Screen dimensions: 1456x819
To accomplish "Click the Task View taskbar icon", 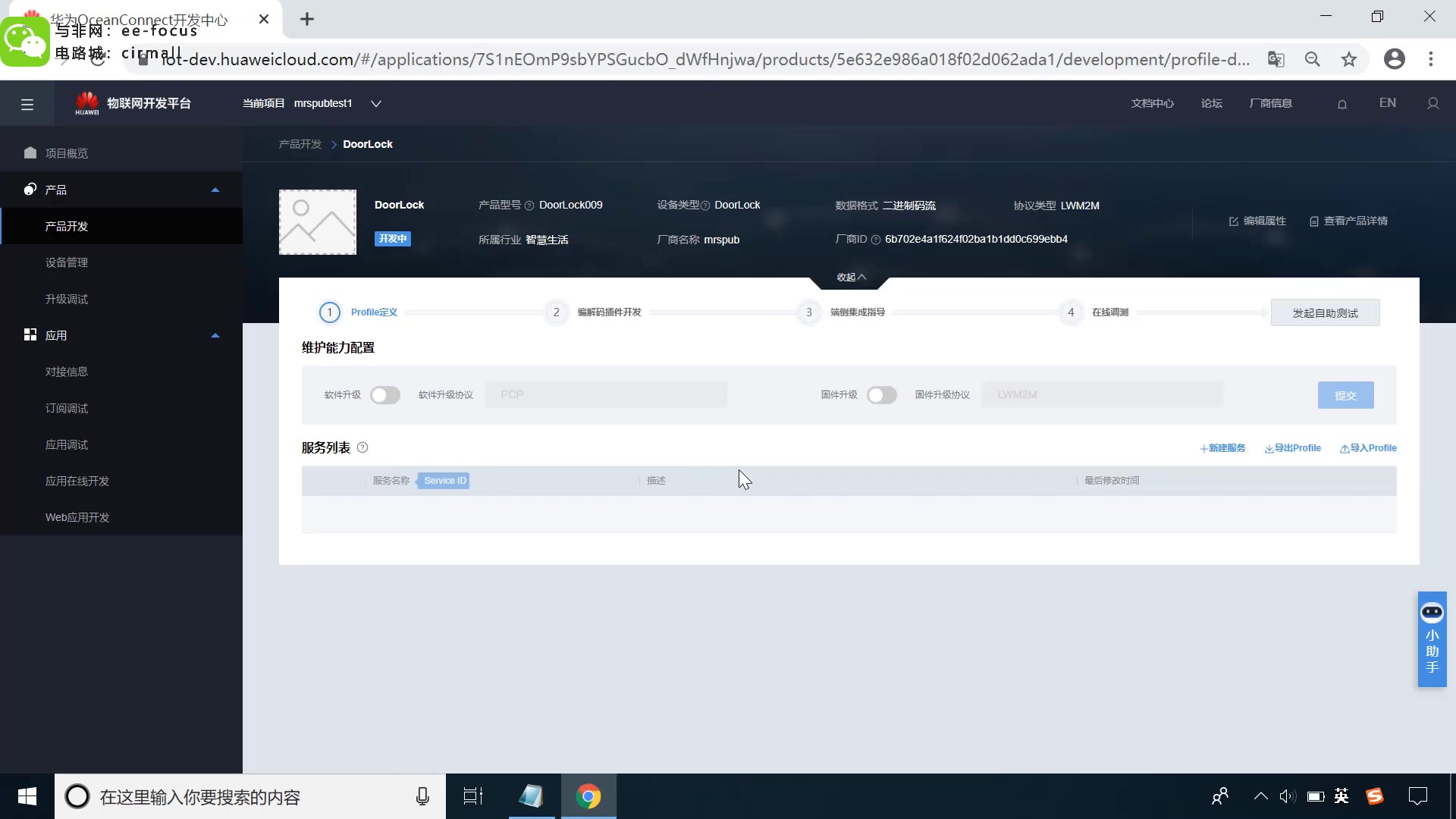I will tap(473, 796).
